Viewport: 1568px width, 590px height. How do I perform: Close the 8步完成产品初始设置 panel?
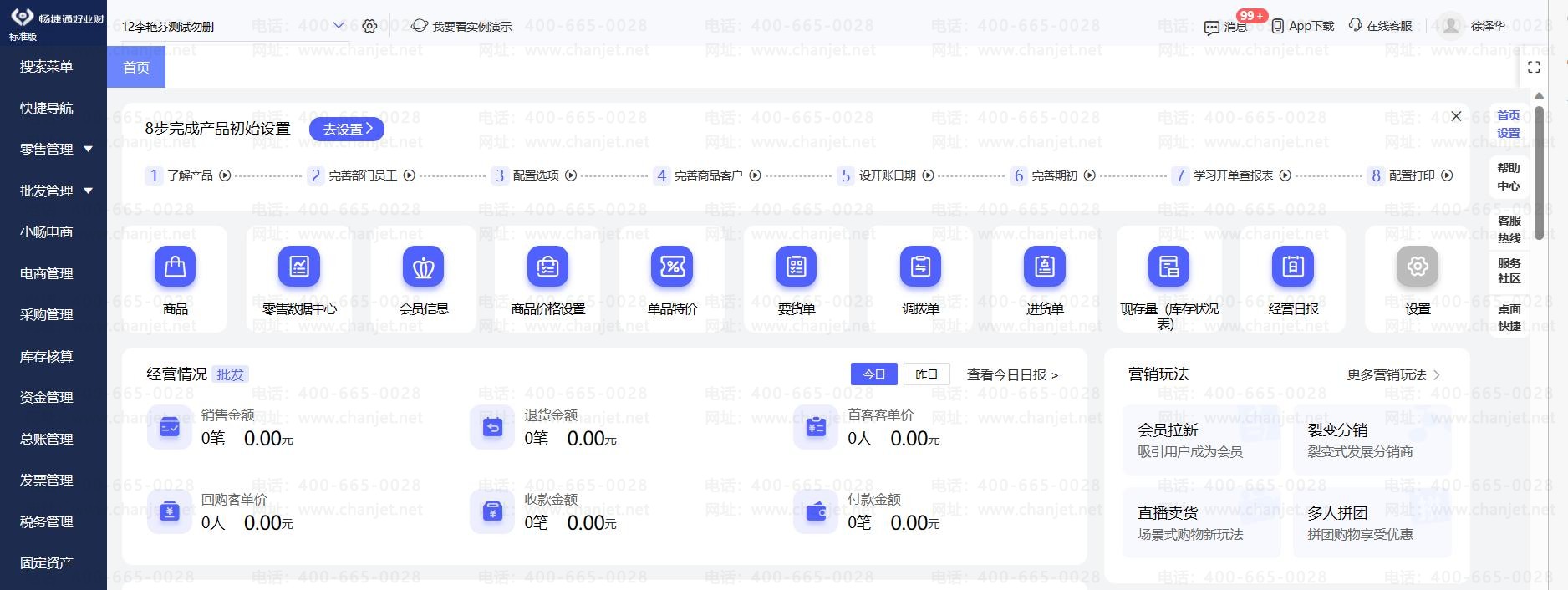tap(1456, 116)
